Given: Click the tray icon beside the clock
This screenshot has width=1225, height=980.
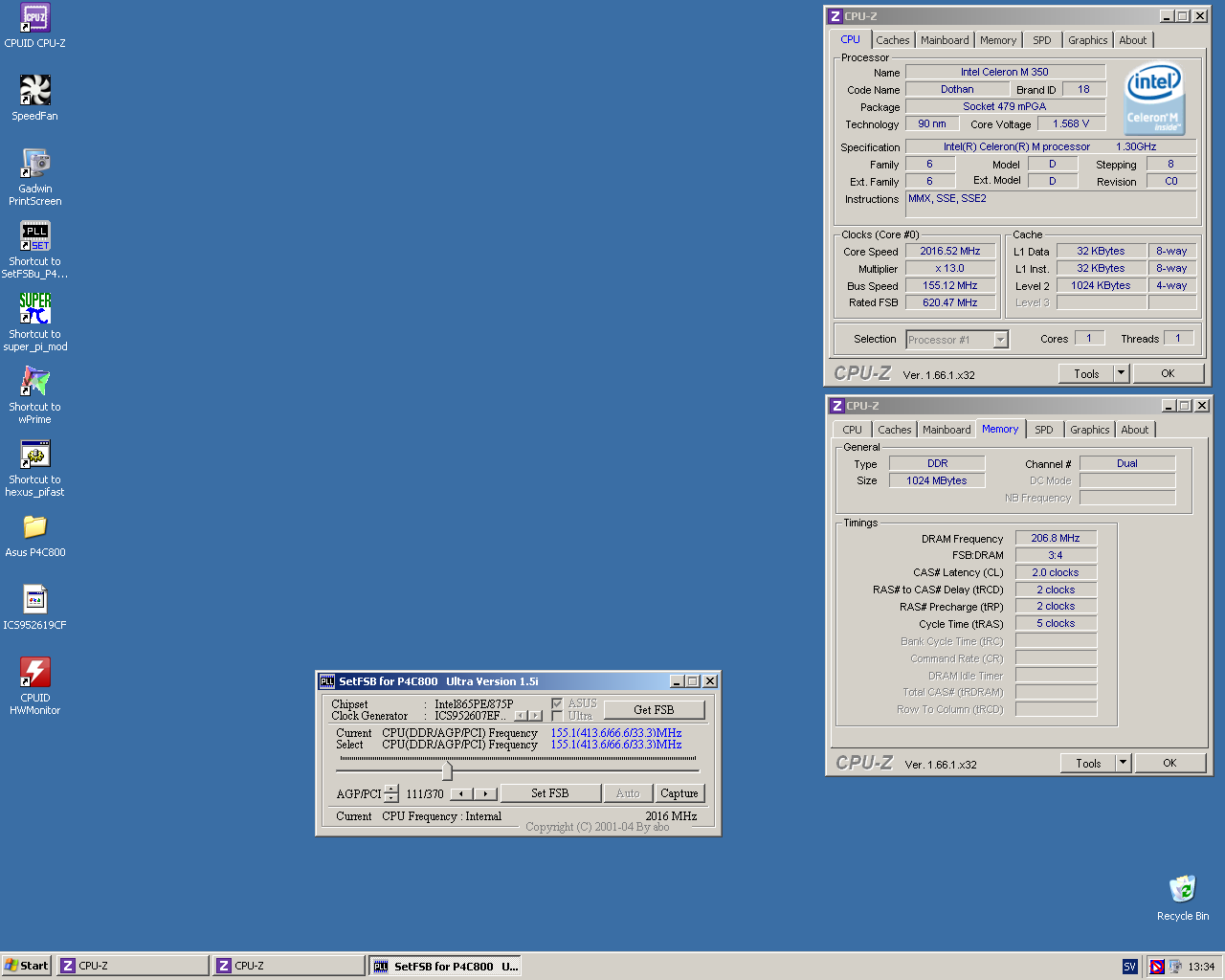Looking at the screenshot, I should (1174, 967).
